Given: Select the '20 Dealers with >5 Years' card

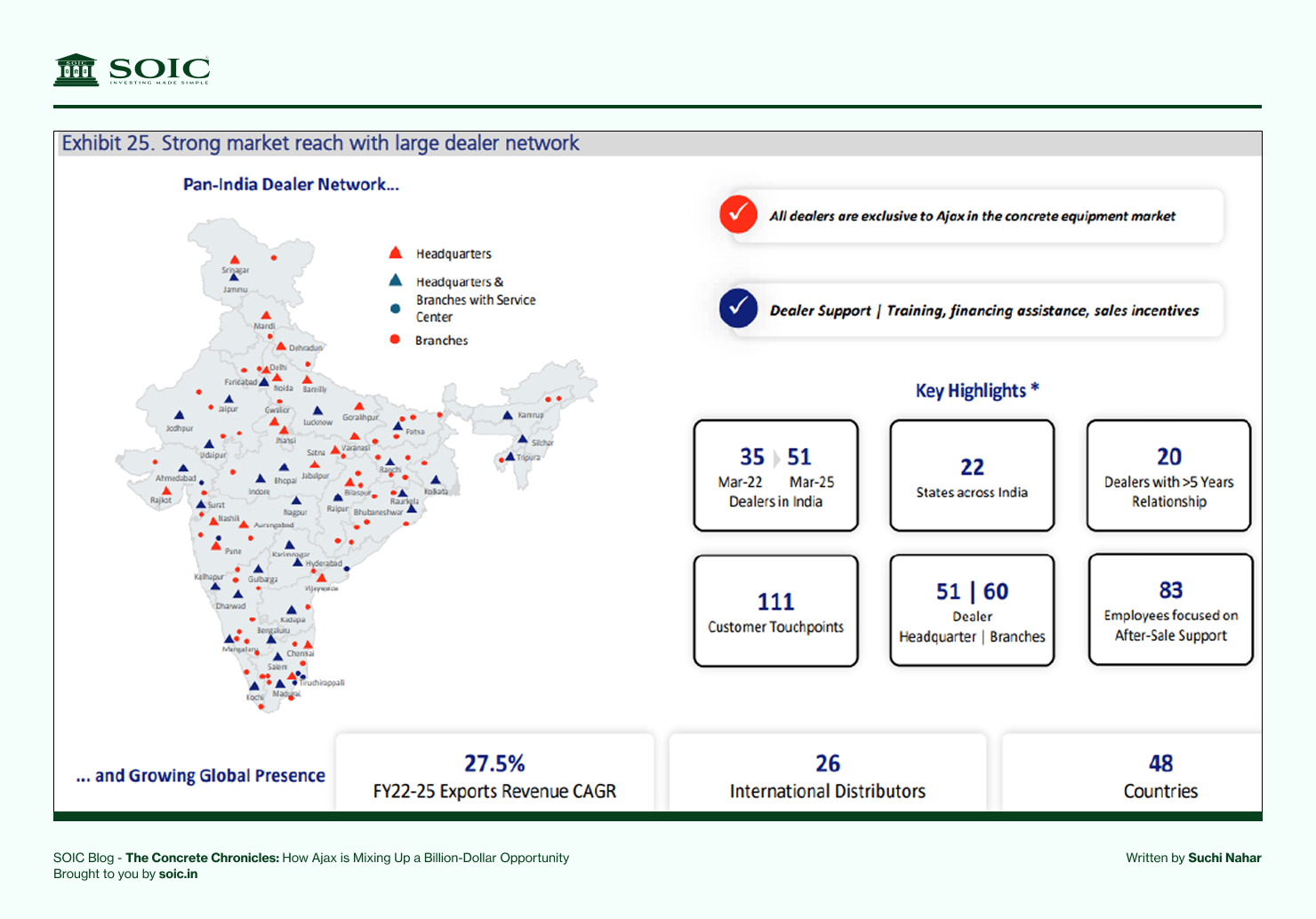Looking at the screenshot, I should [x=1168, y=475].
